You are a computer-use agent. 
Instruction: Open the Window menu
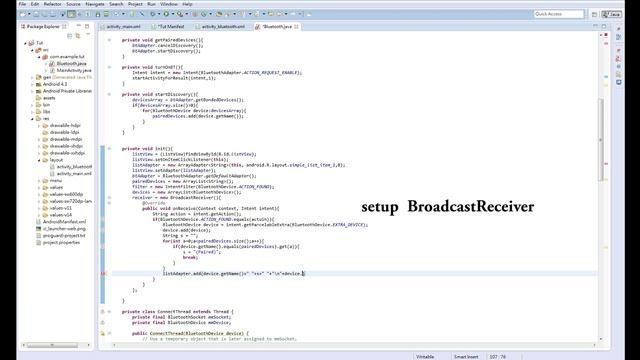[169, 4]
